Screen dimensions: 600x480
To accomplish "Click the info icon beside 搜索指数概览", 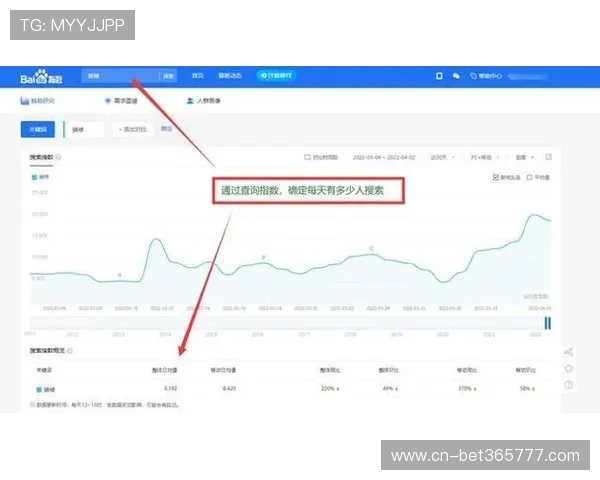I will [70, 351].
